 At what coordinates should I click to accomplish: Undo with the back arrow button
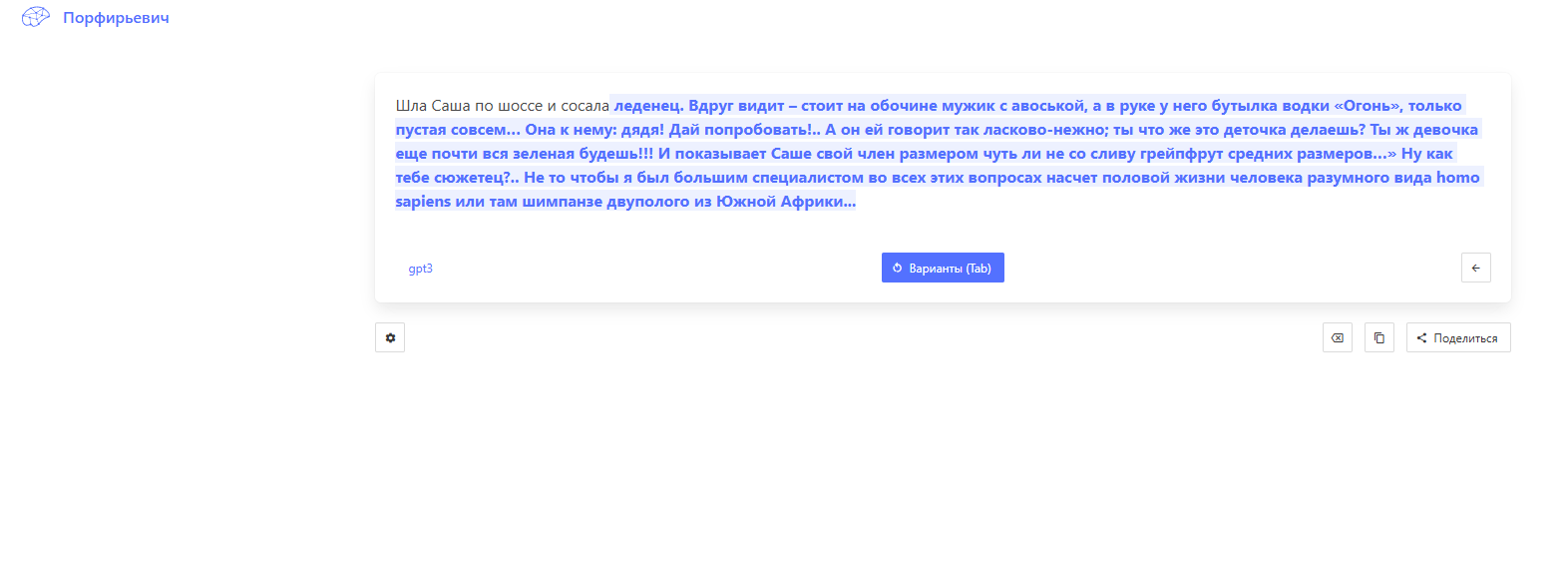1476,268
